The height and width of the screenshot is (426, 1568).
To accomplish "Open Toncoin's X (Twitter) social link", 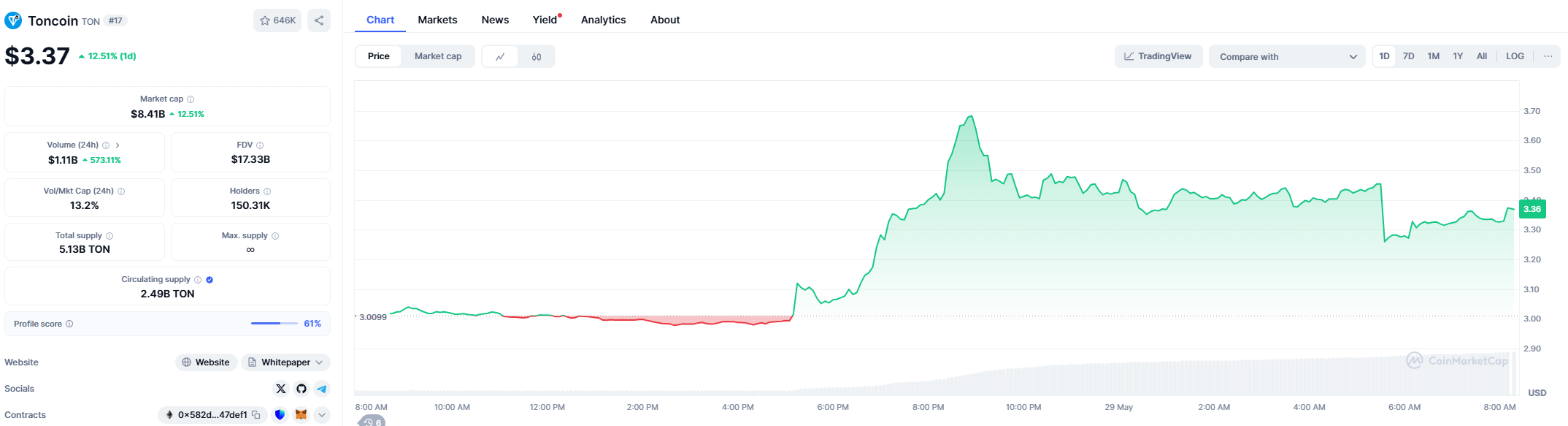I will click(x=281, y=389).
